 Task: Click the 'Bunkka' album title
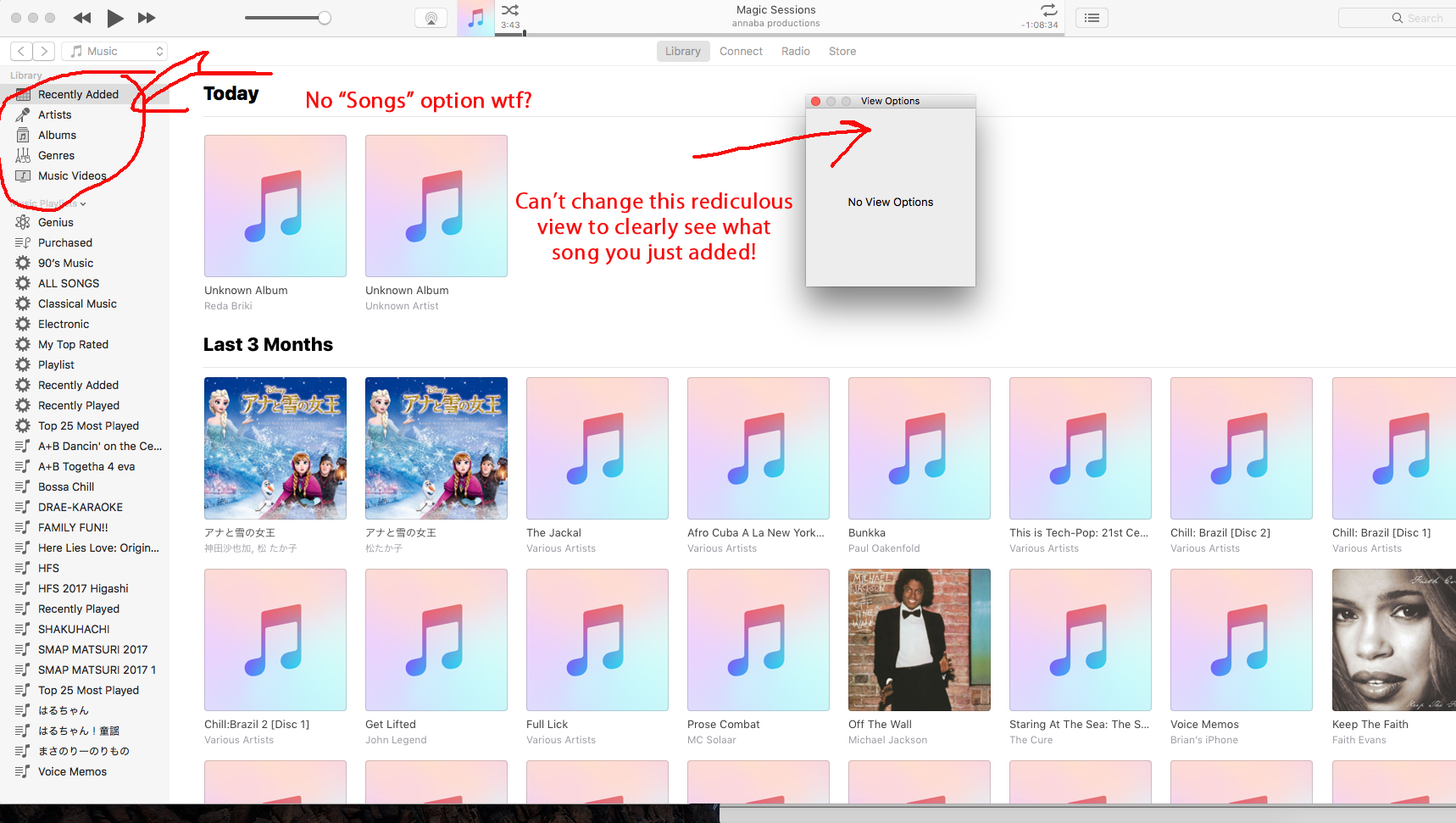click(x=867, y=532)
